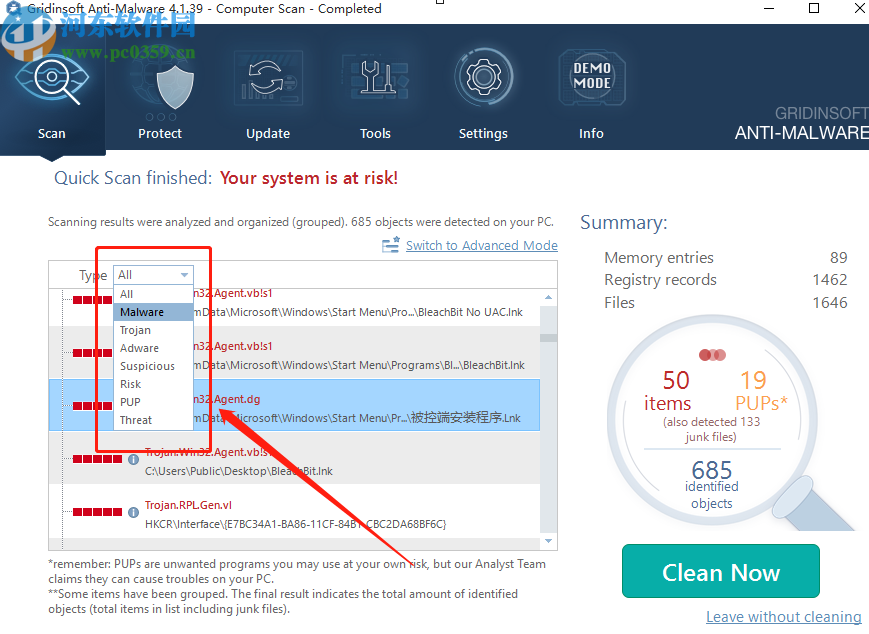Select All in Type dropdown list
The height and width of the screenshot is (634, 869).
tap(154, 294)
